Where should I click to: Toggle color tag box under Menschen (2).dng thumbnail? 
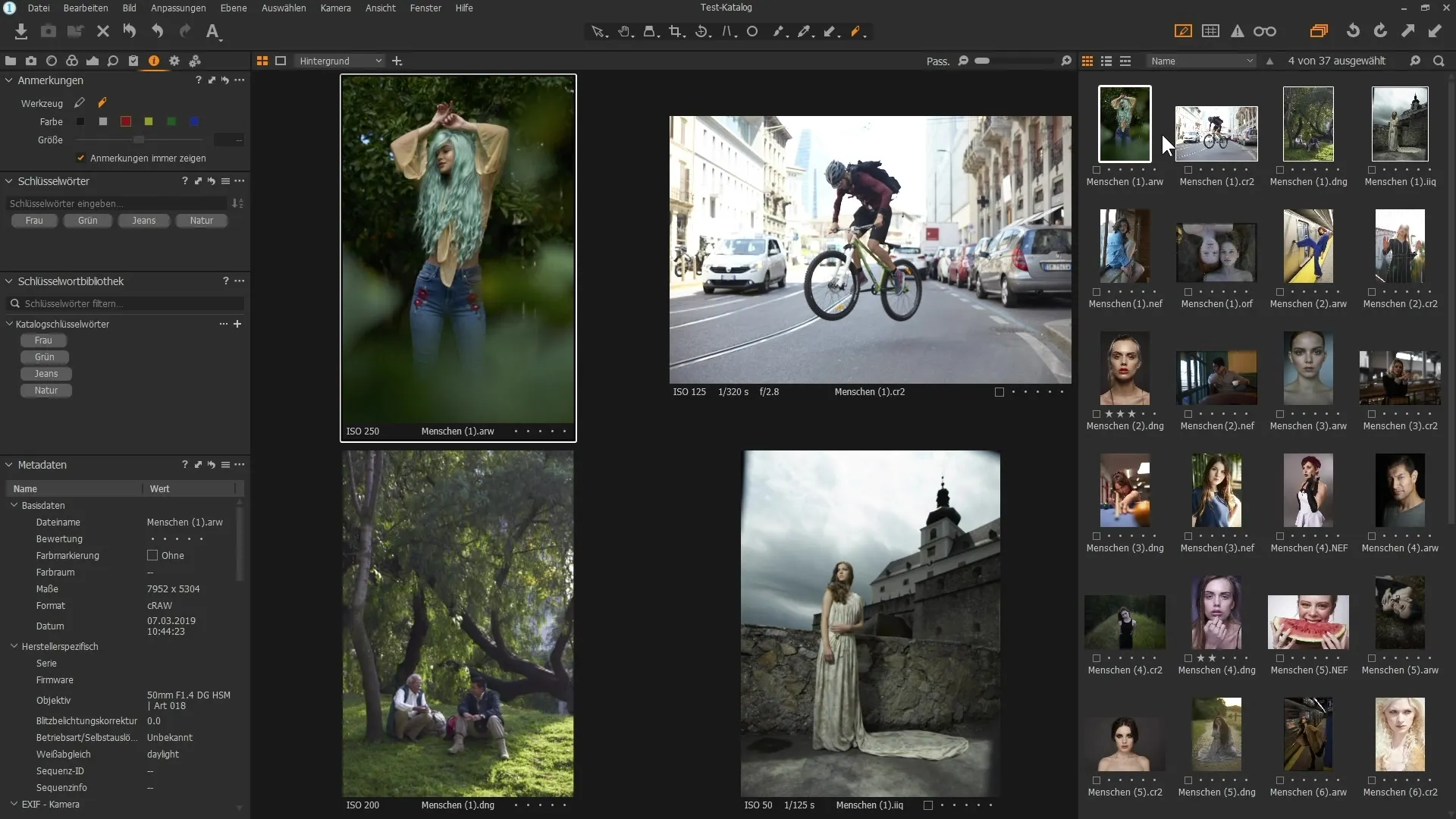click(x=1097, y=414)
